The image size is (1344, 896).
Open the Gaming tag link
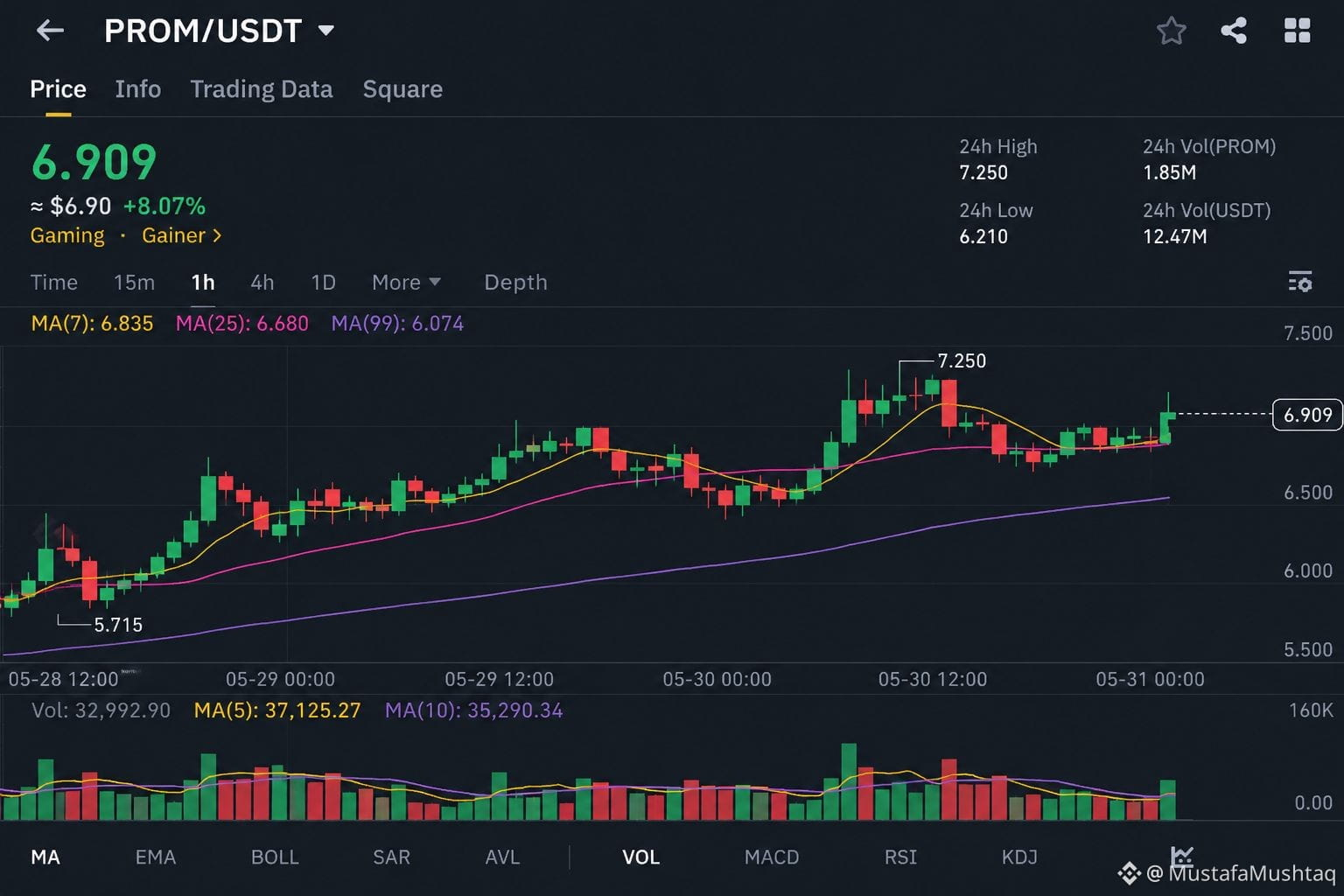point(67,235)
